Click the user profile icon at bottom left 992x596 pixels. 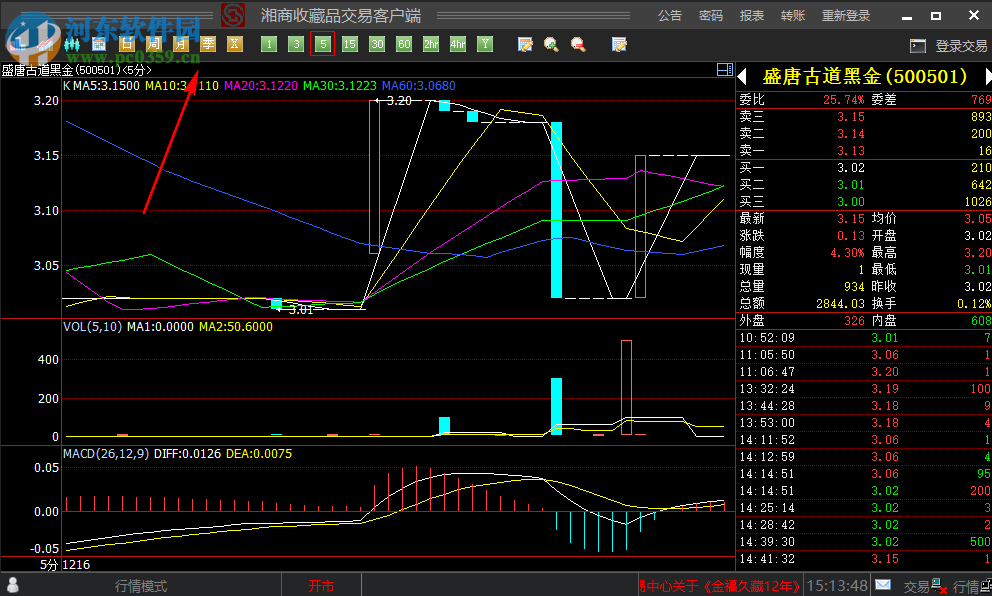13,585
